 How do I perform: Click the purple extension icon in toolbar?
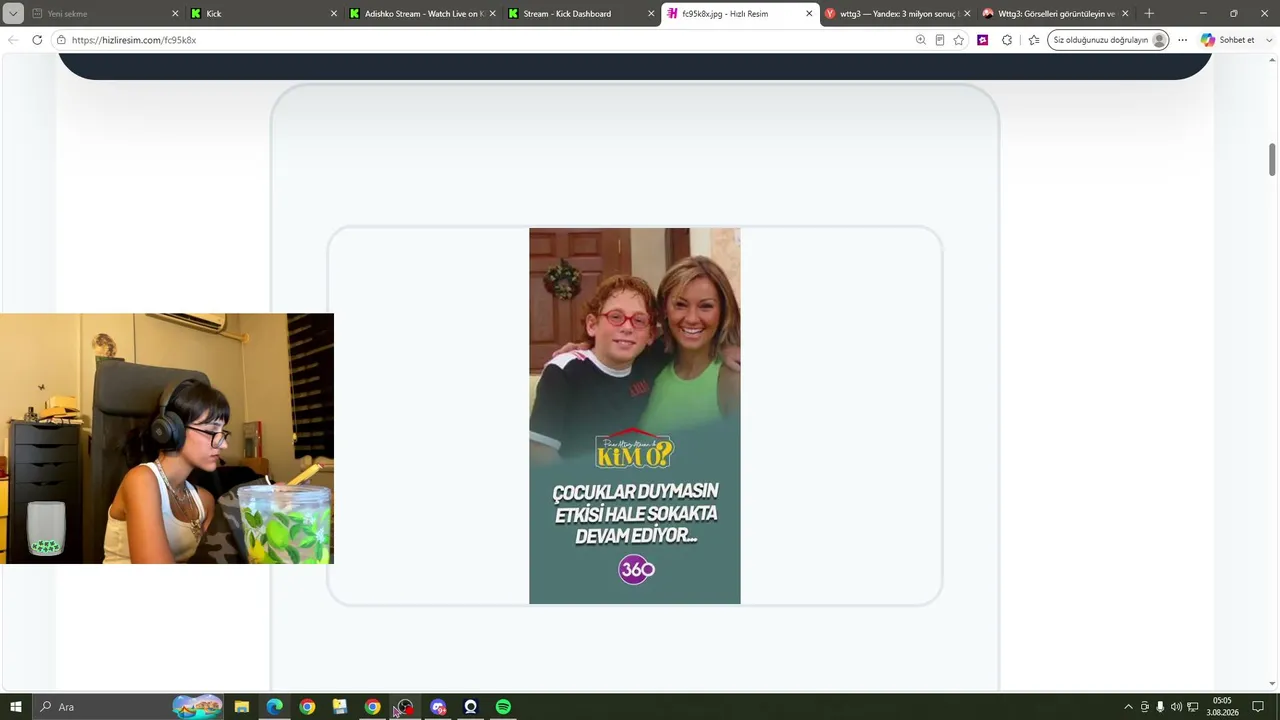983,40
